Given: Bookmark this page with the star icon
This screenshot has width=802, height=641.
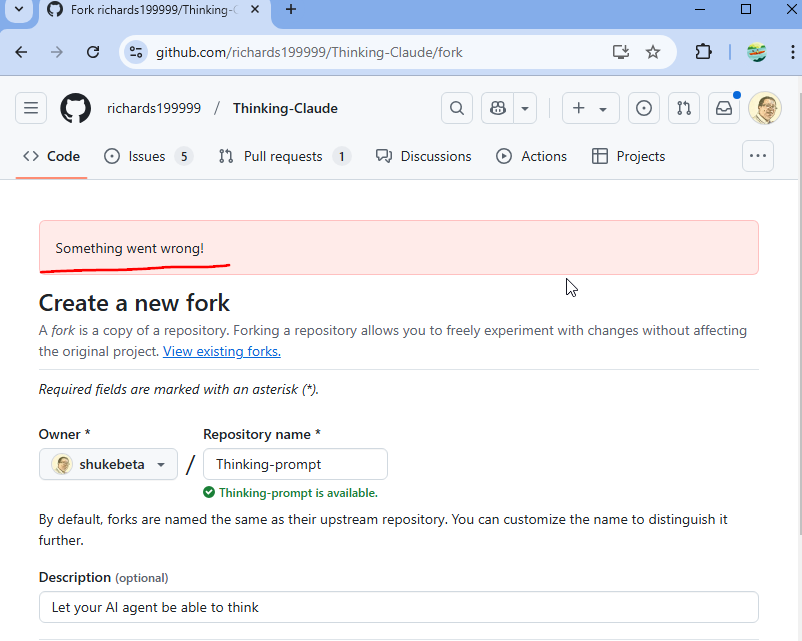Looking at the screenshot, I should [653, 52].
